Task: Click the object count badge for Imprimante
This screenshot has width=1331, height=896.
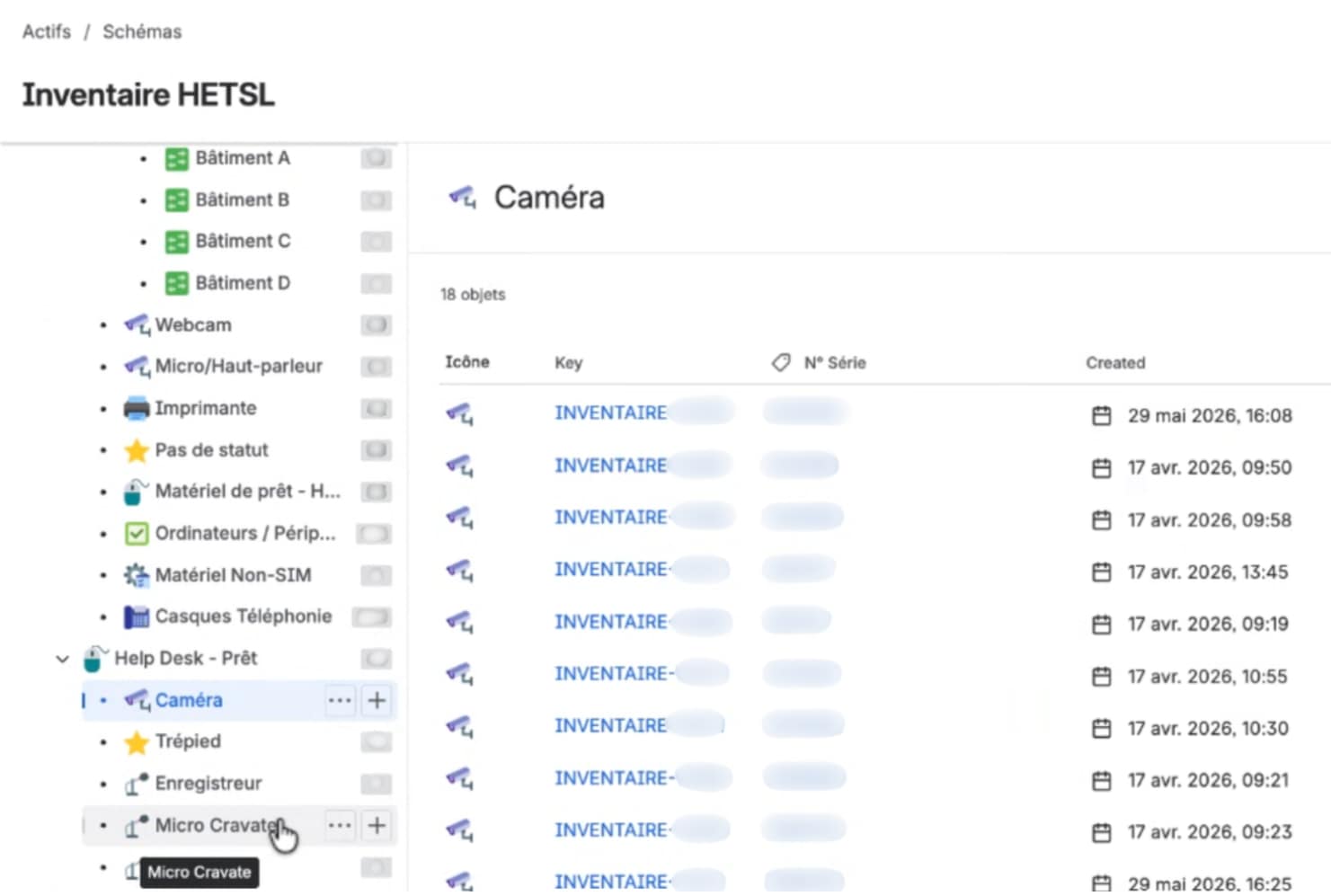Action: (377, 408)
